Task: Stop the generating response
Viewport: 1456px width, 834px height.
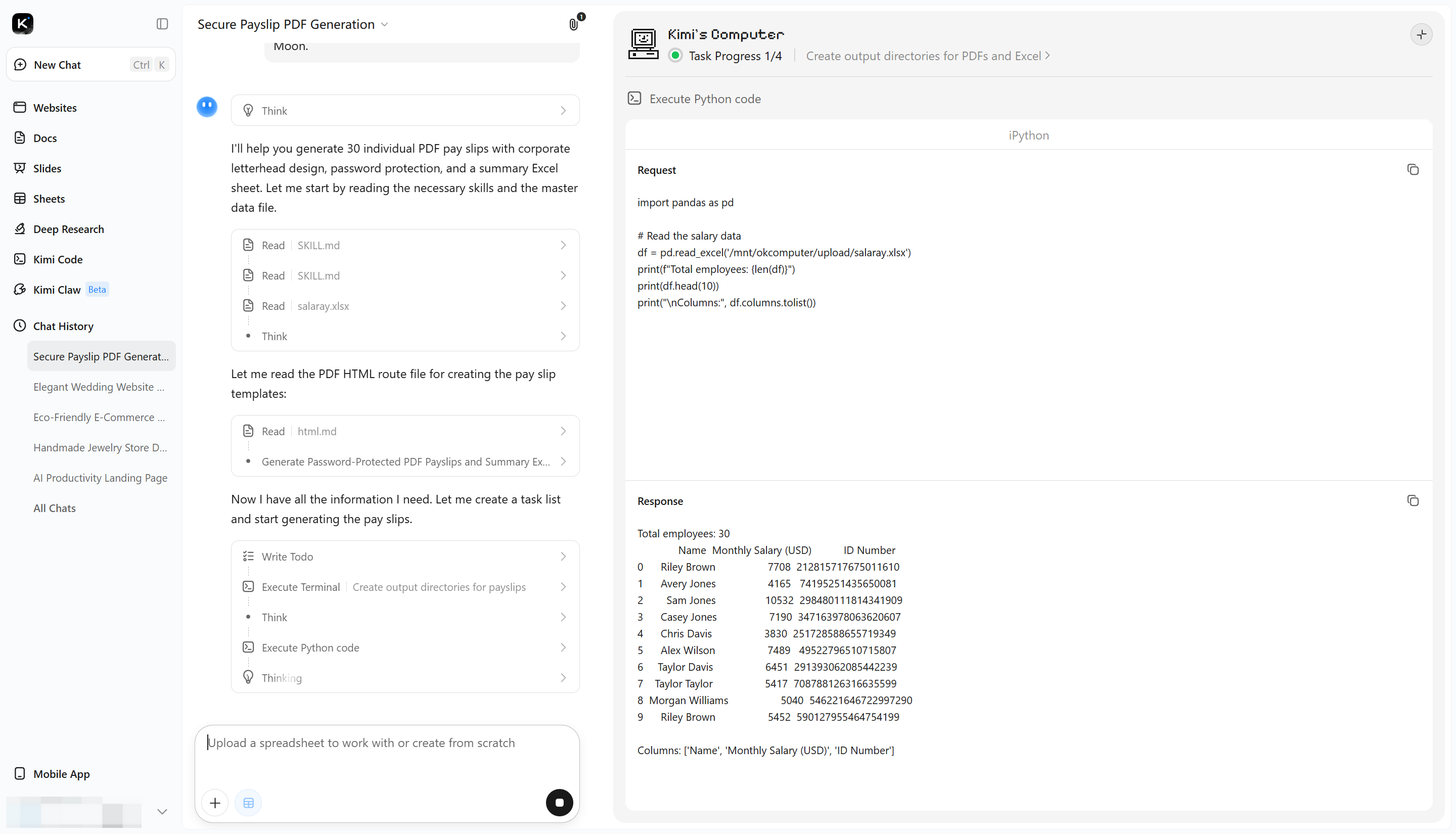Action: [x=559, y=803]
